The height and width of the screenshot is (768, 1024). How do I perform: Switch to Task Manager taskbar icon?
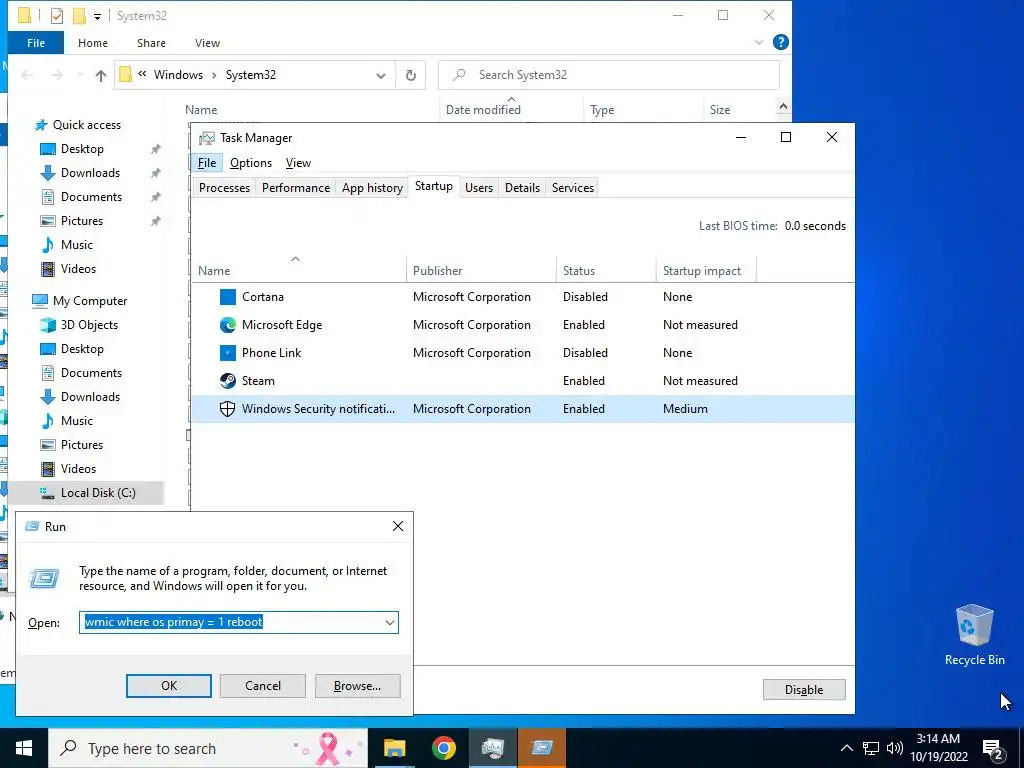[492, 748]
